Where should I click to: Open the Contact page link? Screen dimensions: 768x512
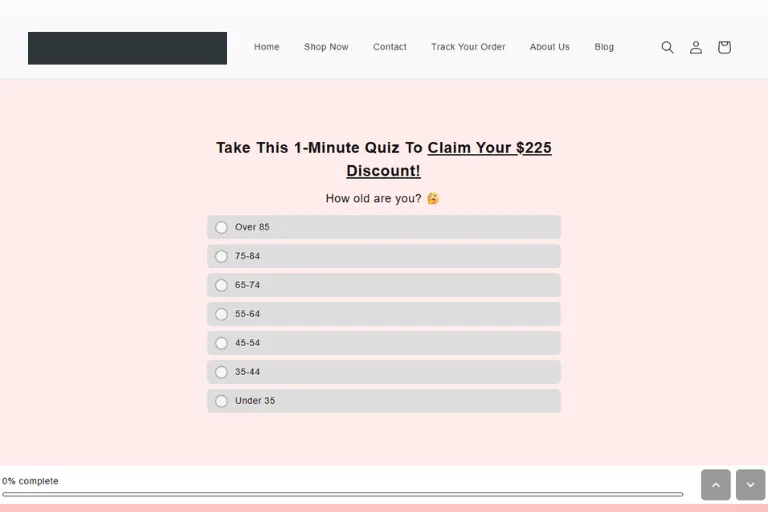tap(390, 47)
